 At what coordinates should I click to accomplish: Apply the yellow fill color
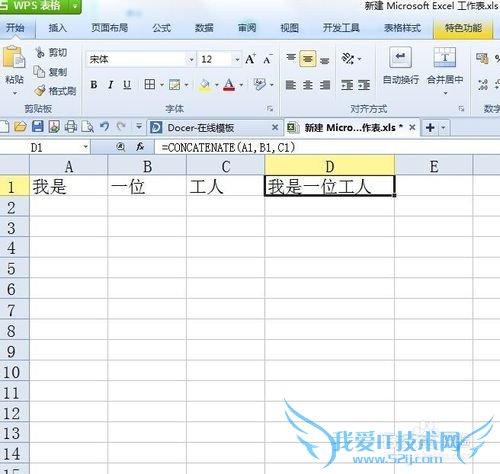pyautogui.click(x=205, y=85)
